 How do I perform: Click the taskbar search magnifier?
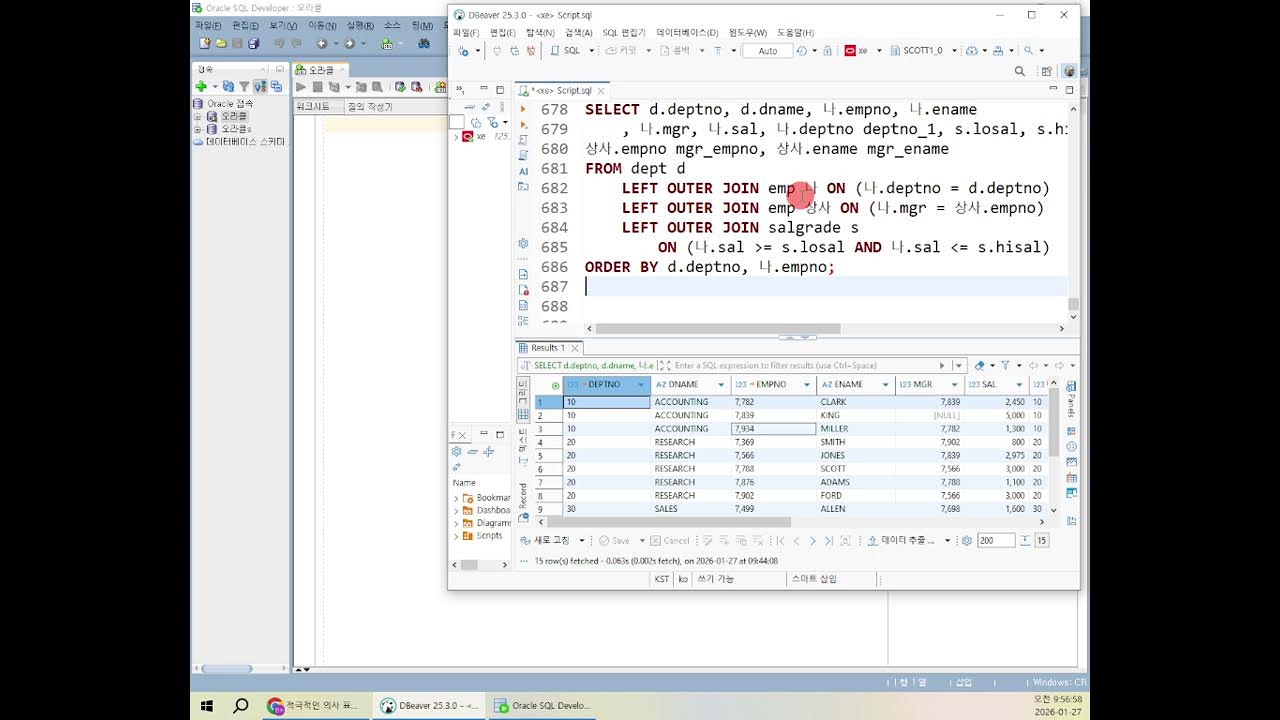coord(241,705)
